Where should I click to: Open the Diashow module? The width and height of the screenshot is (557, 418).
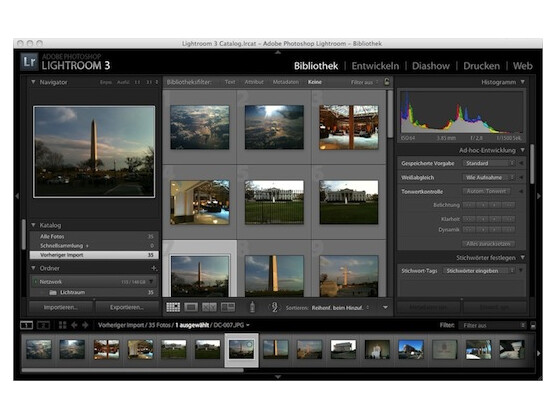pyautogui.click(x=431, y=66)
